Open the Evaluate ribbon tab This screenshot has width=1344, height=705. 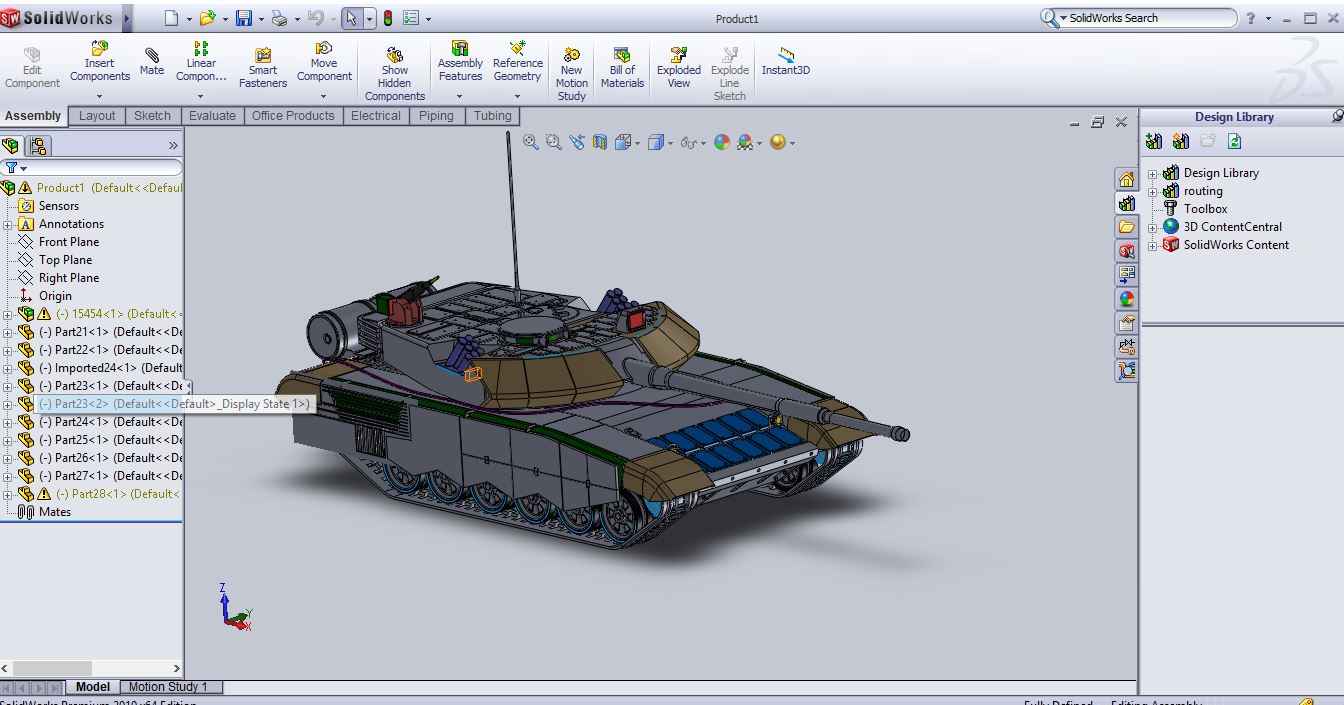tap(213, 115)
